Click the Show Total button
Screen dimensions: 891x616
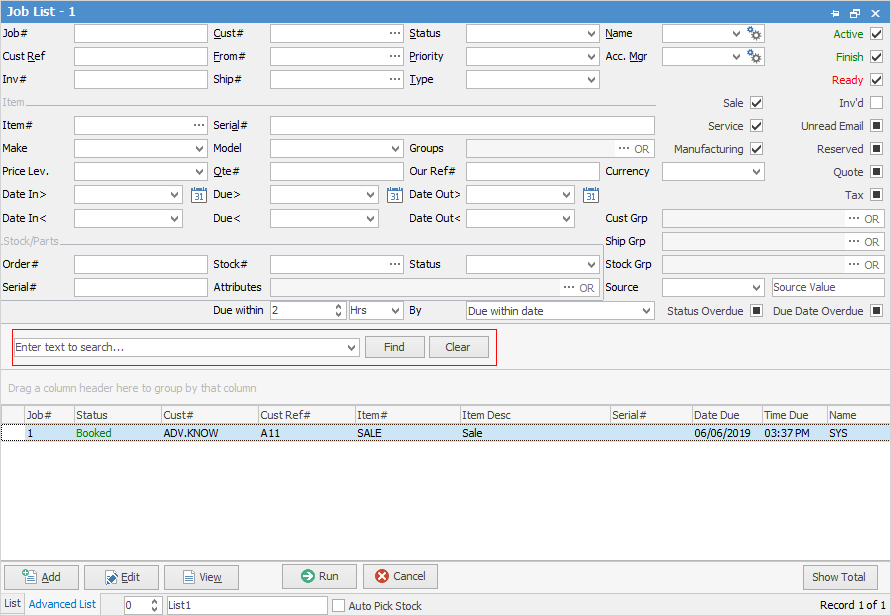[x=839, y=577]
